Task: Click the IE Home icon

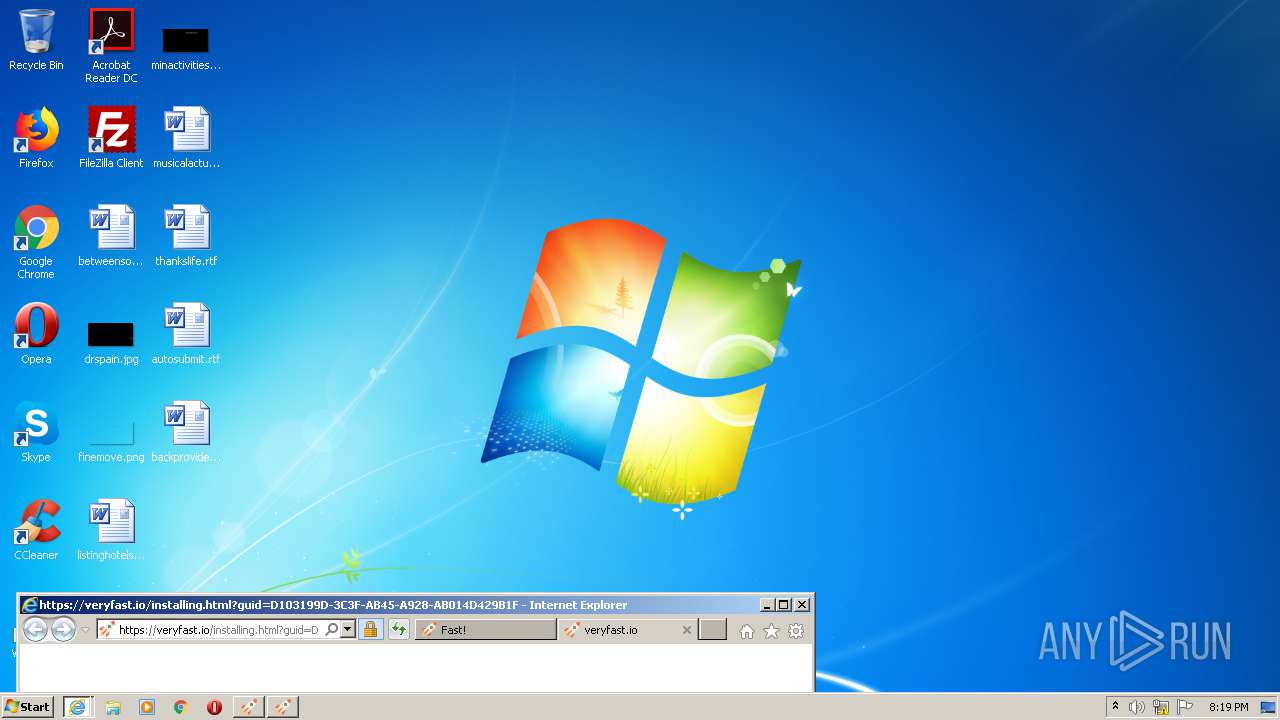Action: [x=747, y=631]
